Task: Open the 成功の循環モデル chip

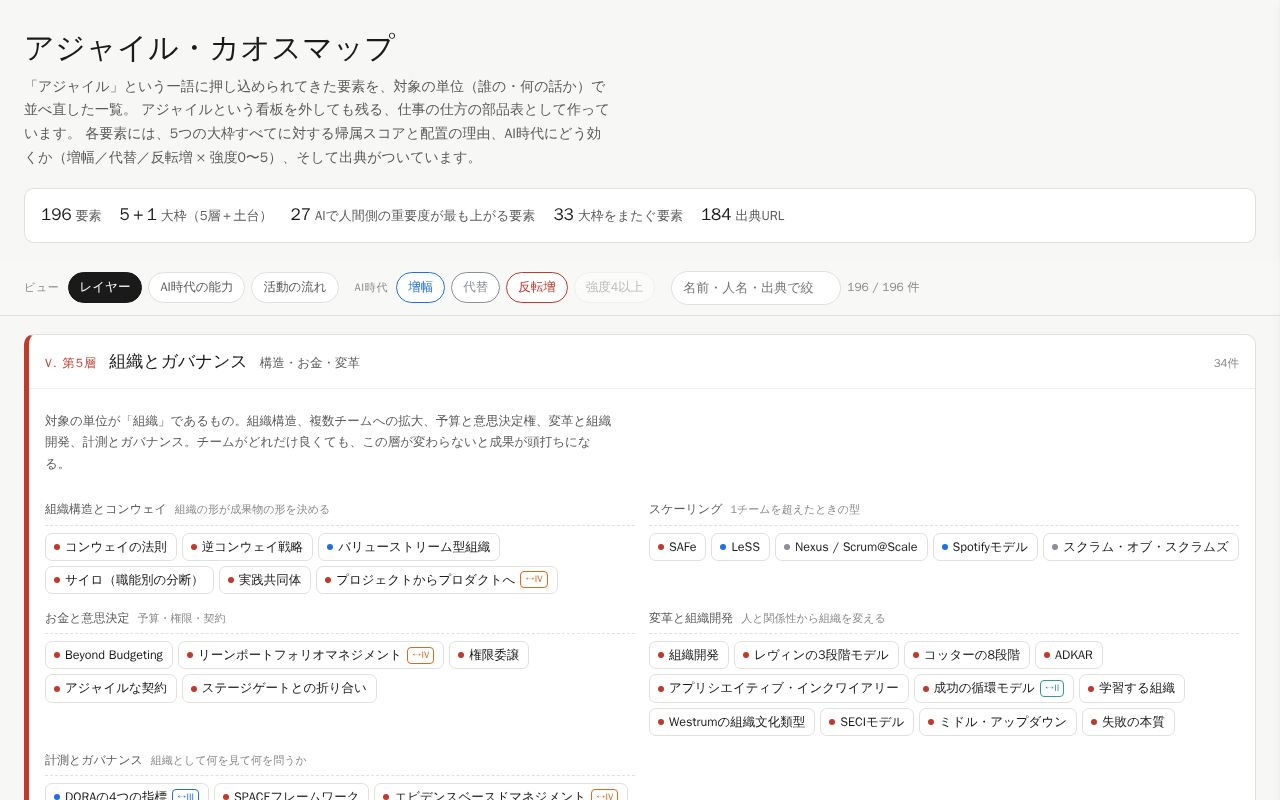Action: (994, 688)
